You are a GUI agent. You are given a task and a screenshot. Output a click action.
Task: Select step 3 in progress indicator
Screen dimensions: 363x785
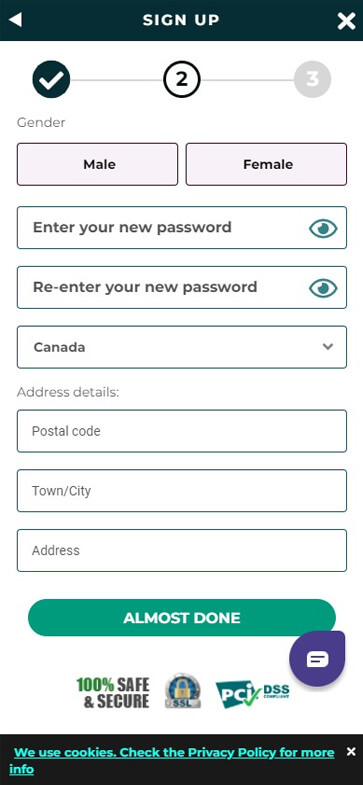coord(312,79)
